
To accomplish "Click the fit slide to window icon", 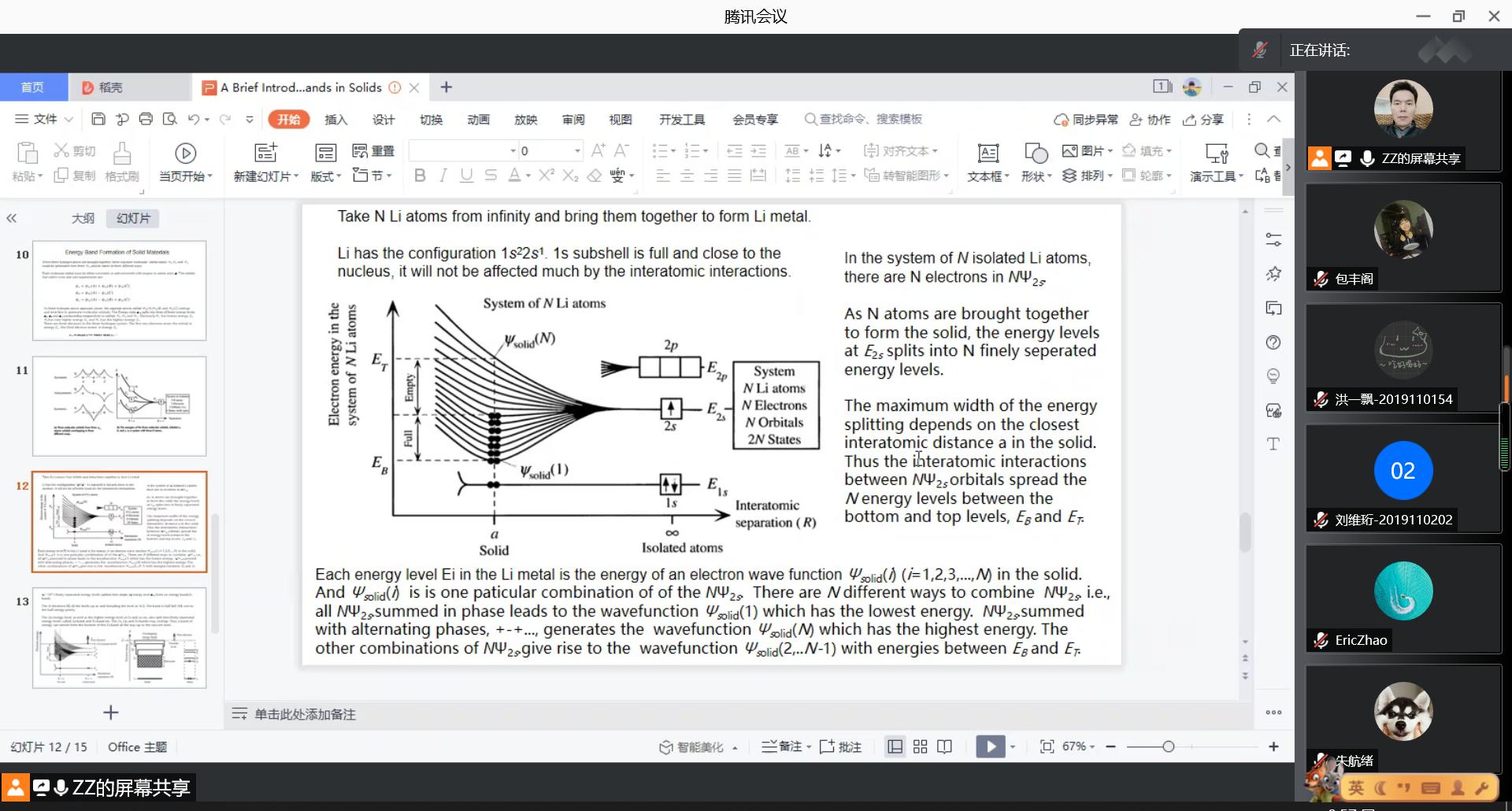I will coord(1047,746).
